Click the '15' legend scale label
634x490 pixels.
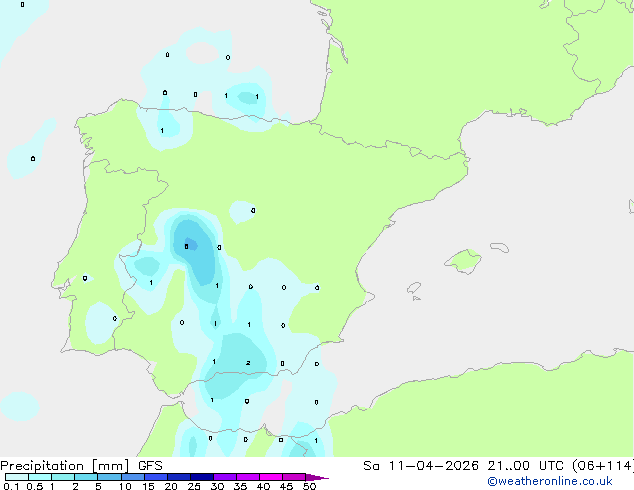coord(148,486)
